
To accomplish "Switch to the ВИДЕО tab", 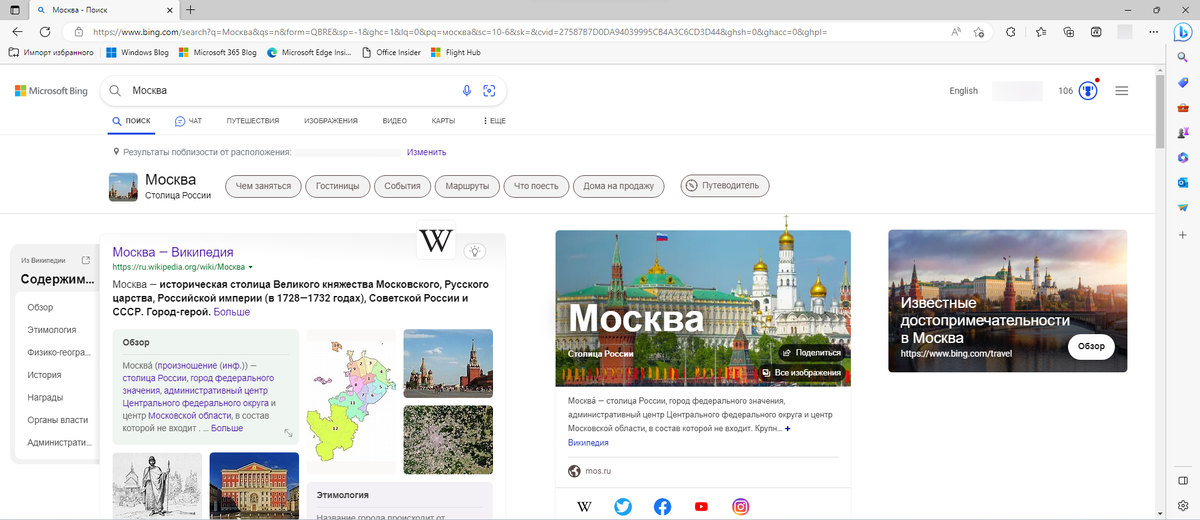I will point(394,121).
